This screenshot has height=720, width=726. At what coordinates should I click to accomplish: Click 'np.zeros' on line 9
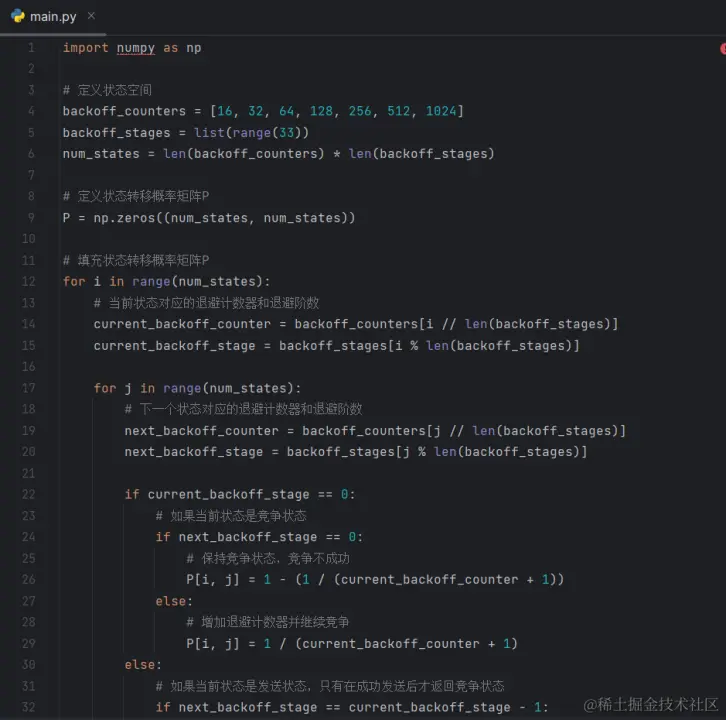coord(124,218)
